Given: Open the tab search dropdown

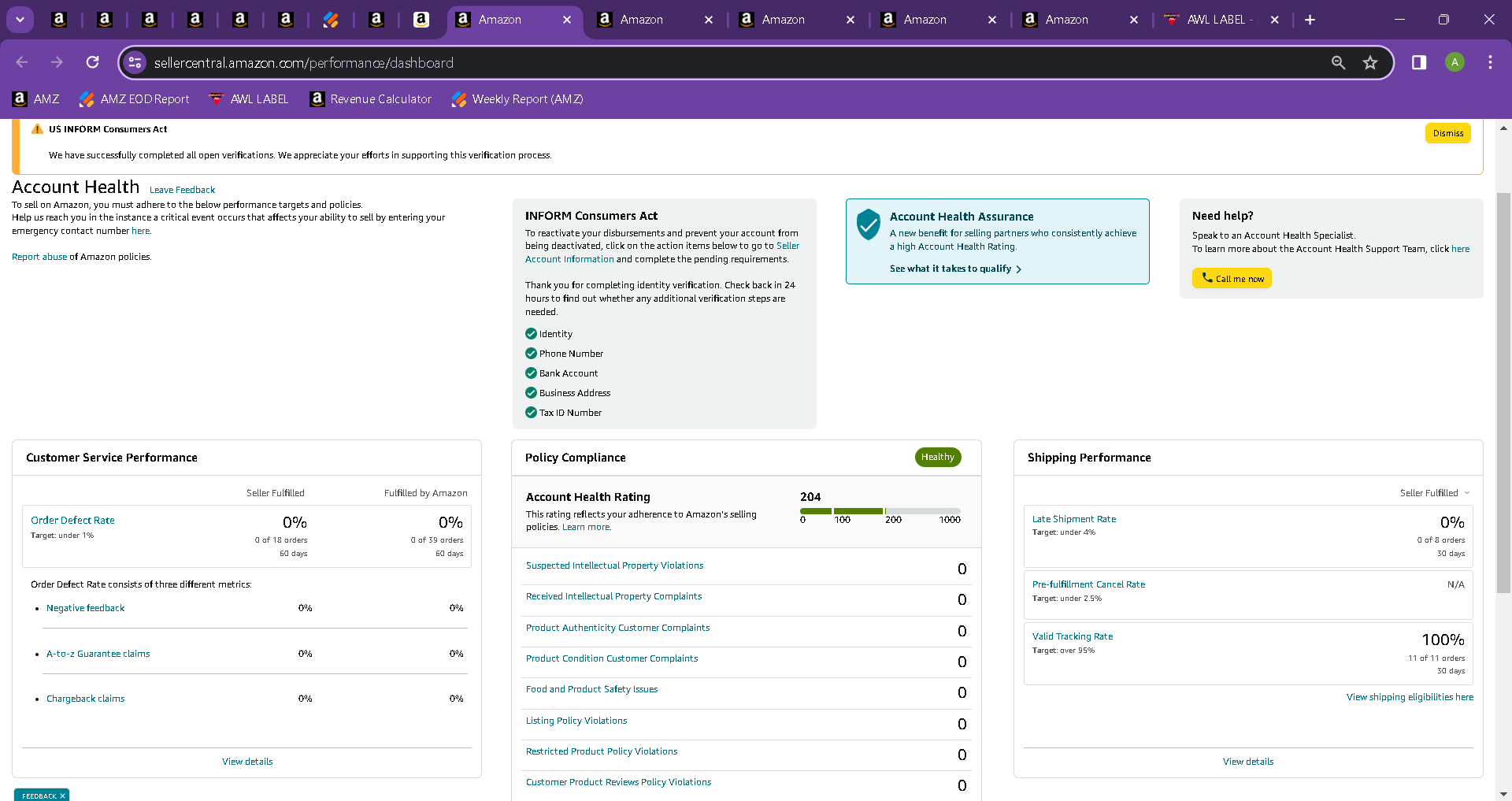Looking at the screenshot, I should click(20, 20).
